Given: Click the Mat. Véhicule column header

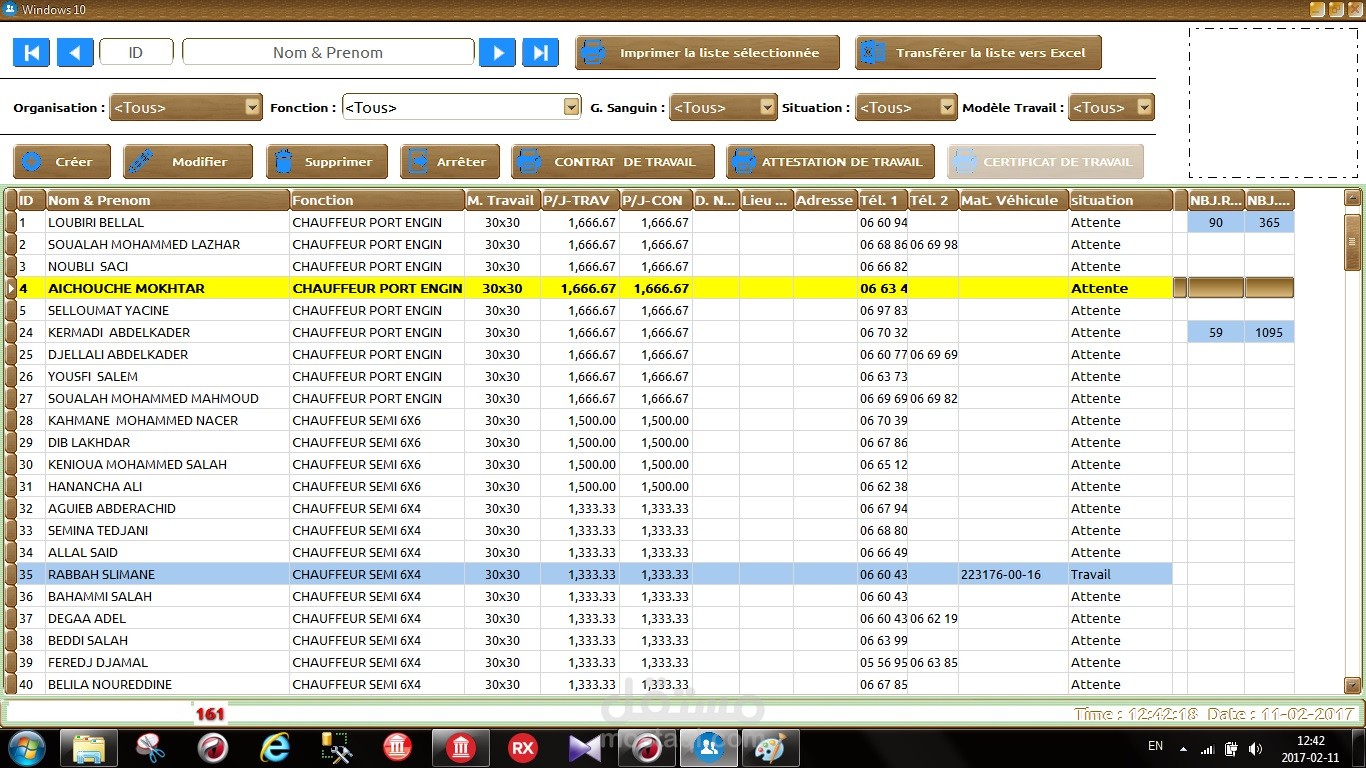Looking at the screenshot, I should click(x=1013, y=200).
